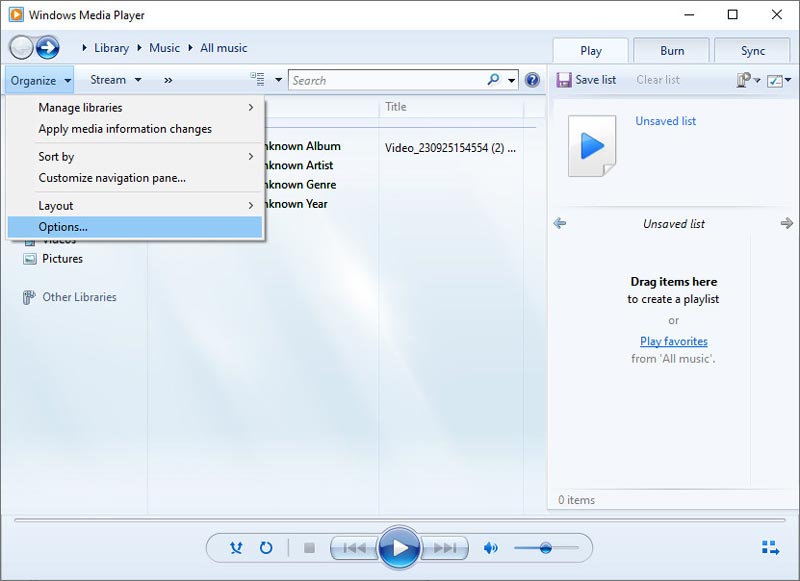Open the Help icon on toolbar

click(533, 80)
